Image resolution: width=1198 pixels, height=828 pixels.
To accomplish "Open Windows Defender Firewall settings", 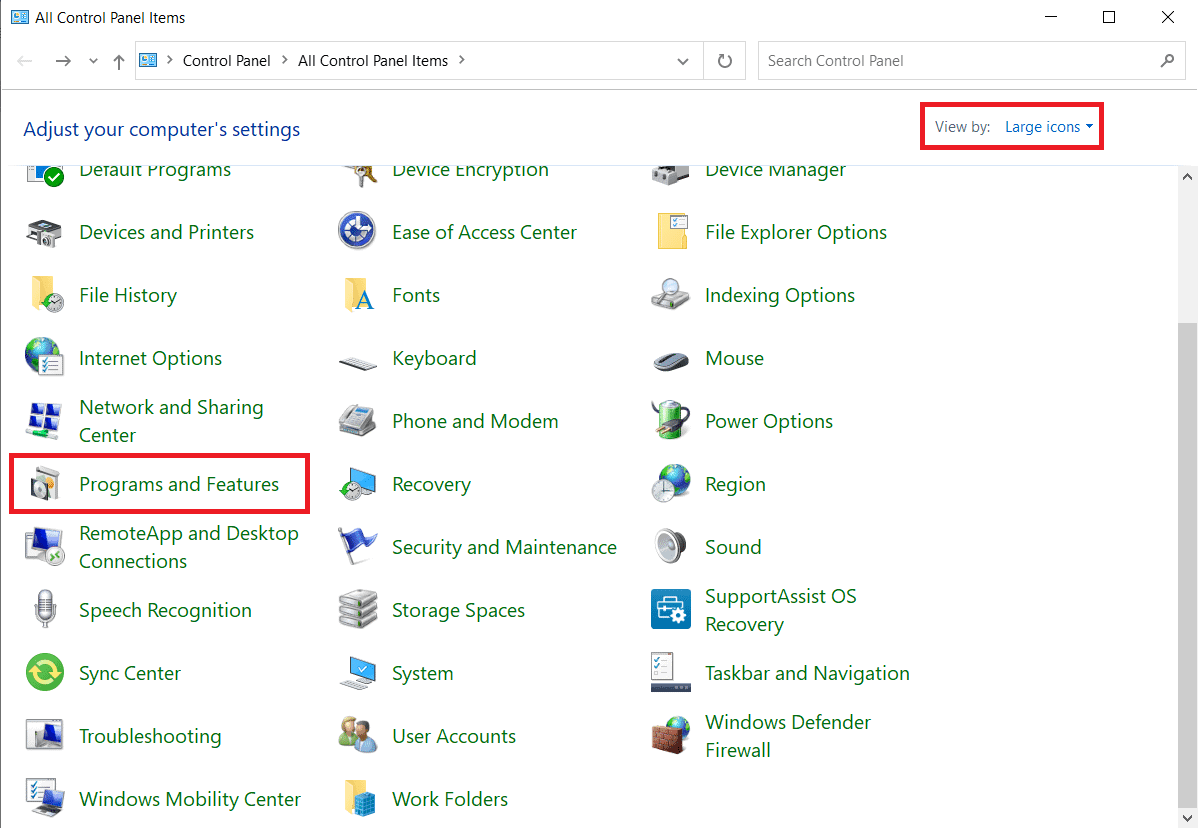I will coord(787,736).
